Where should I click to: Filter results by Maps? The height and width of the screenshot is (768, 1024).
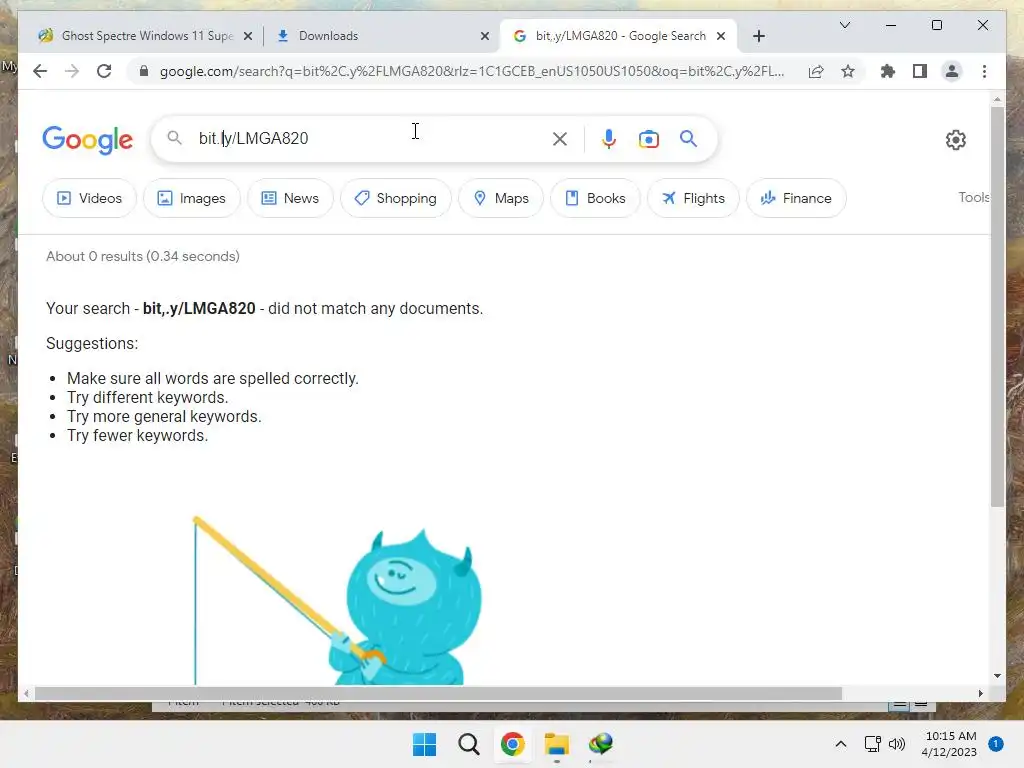point(501,198)
